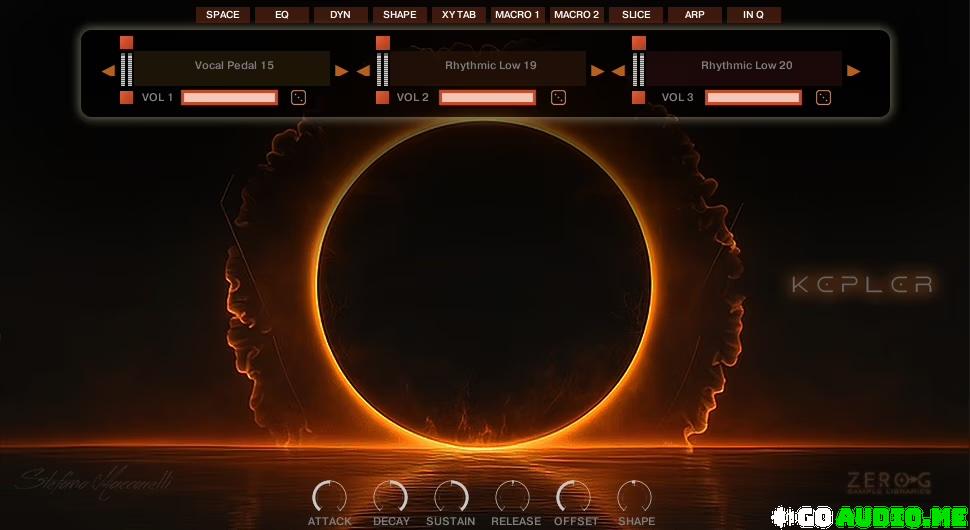Click the Release knob
This screenshot has width=970, height=530.
(513, 496)
